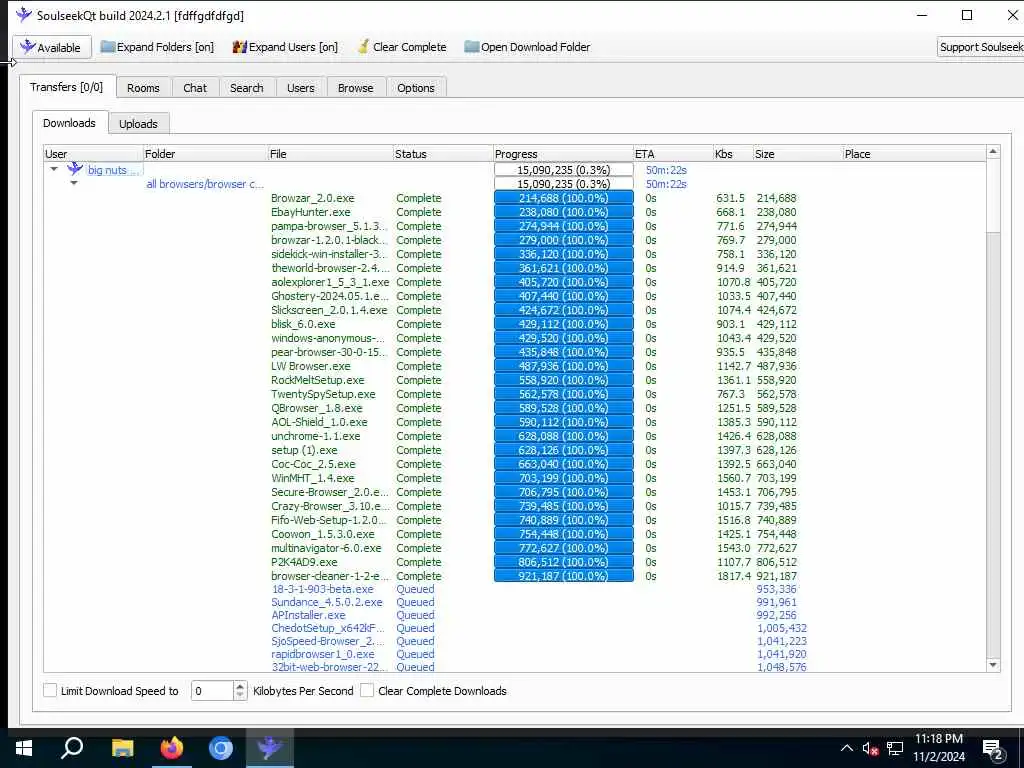
Task: Sort by the Kbs column header
Action: (x=733, y=154)
